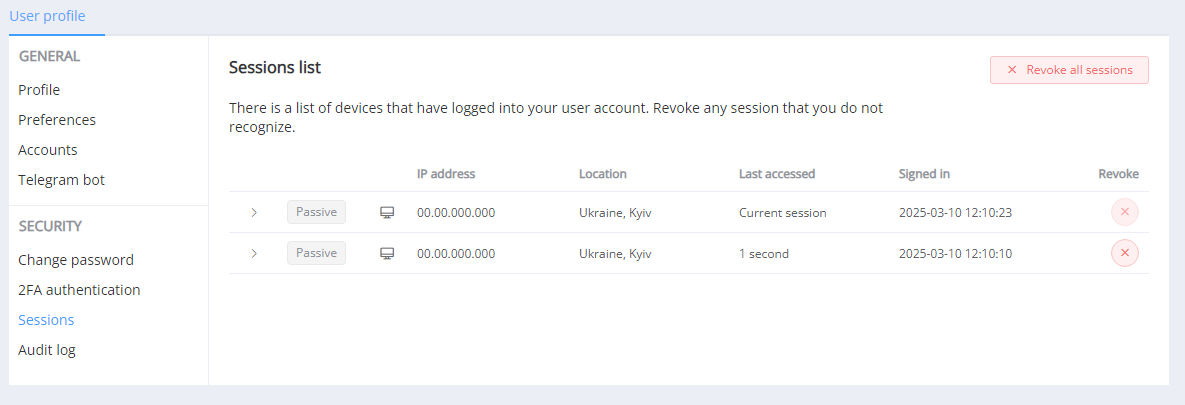Go to Preferences in the sidebar

pos(57,120)
